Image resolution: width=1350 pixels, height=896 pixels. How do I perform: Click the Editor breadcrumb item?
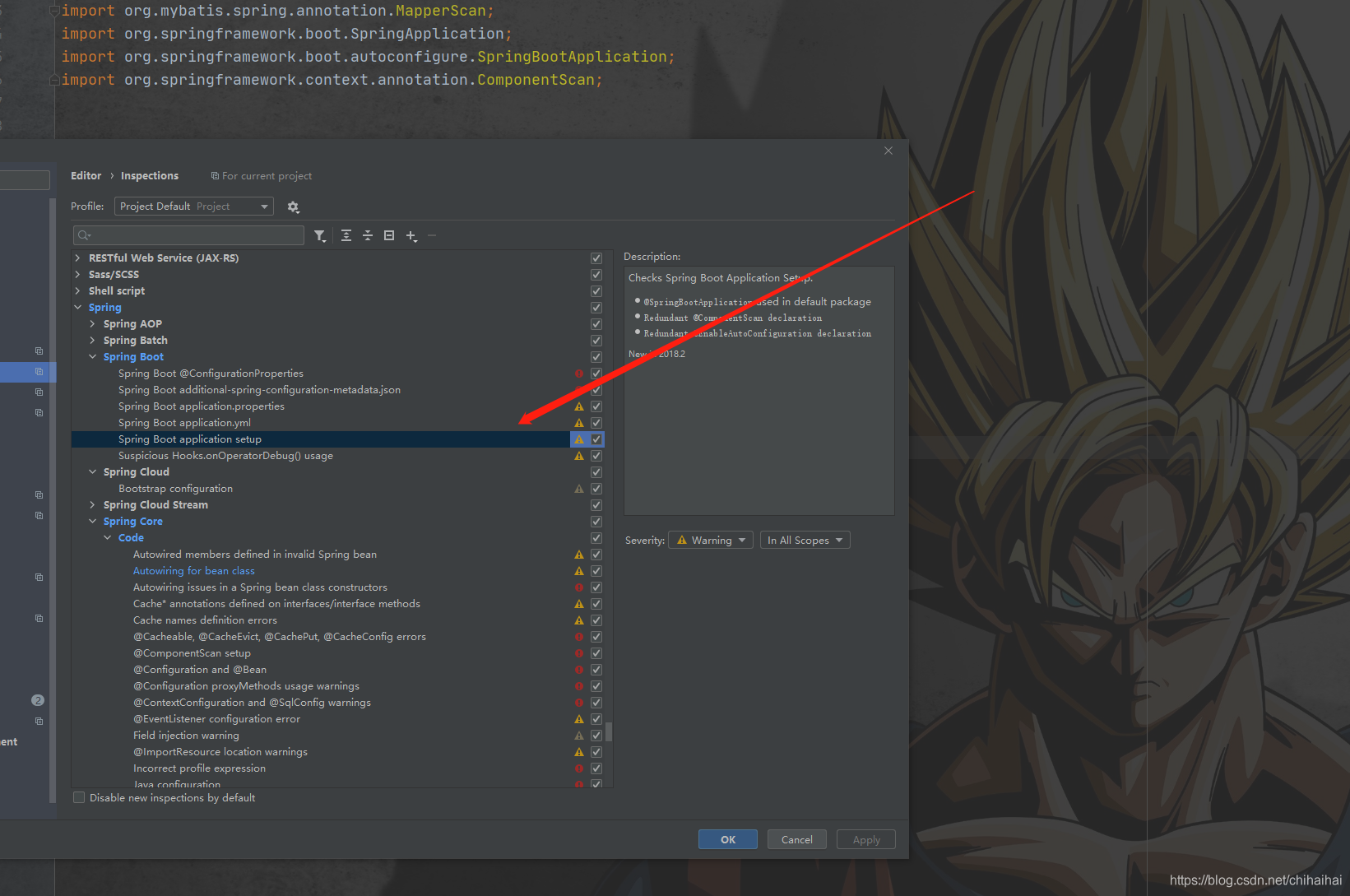tap(86, 176)
